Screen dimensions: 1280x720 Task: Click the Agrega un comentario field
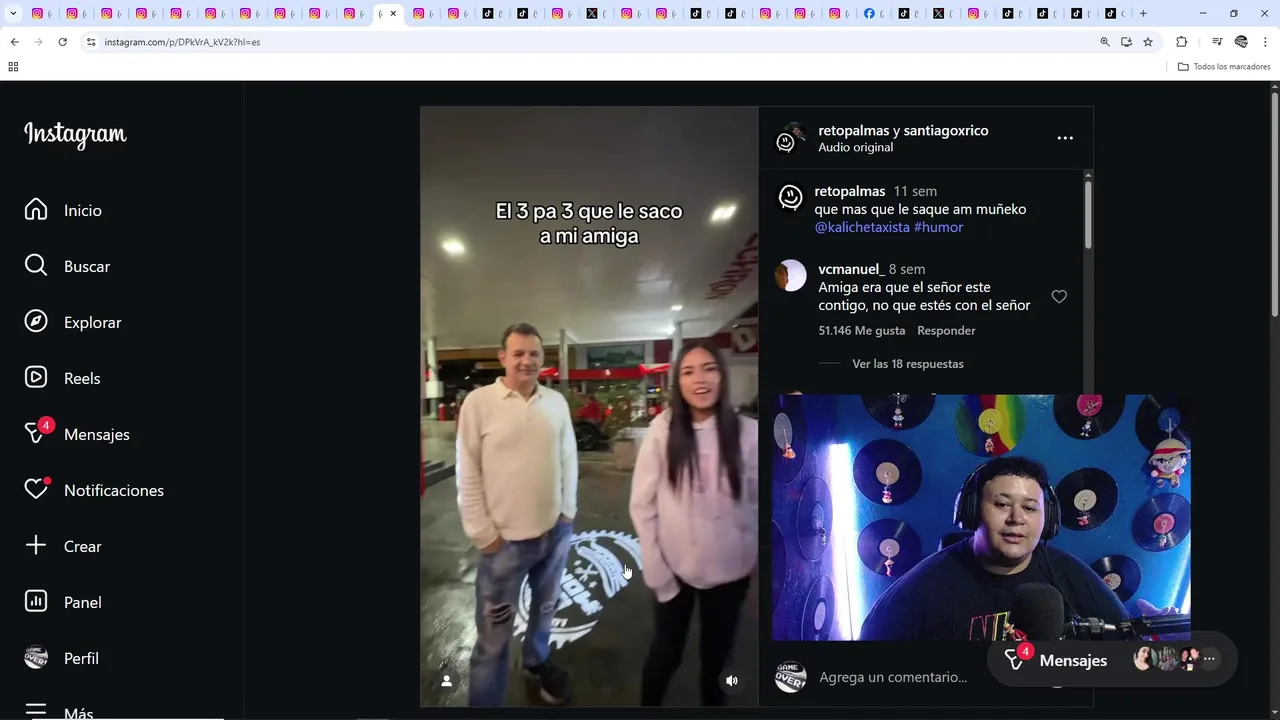893,677
